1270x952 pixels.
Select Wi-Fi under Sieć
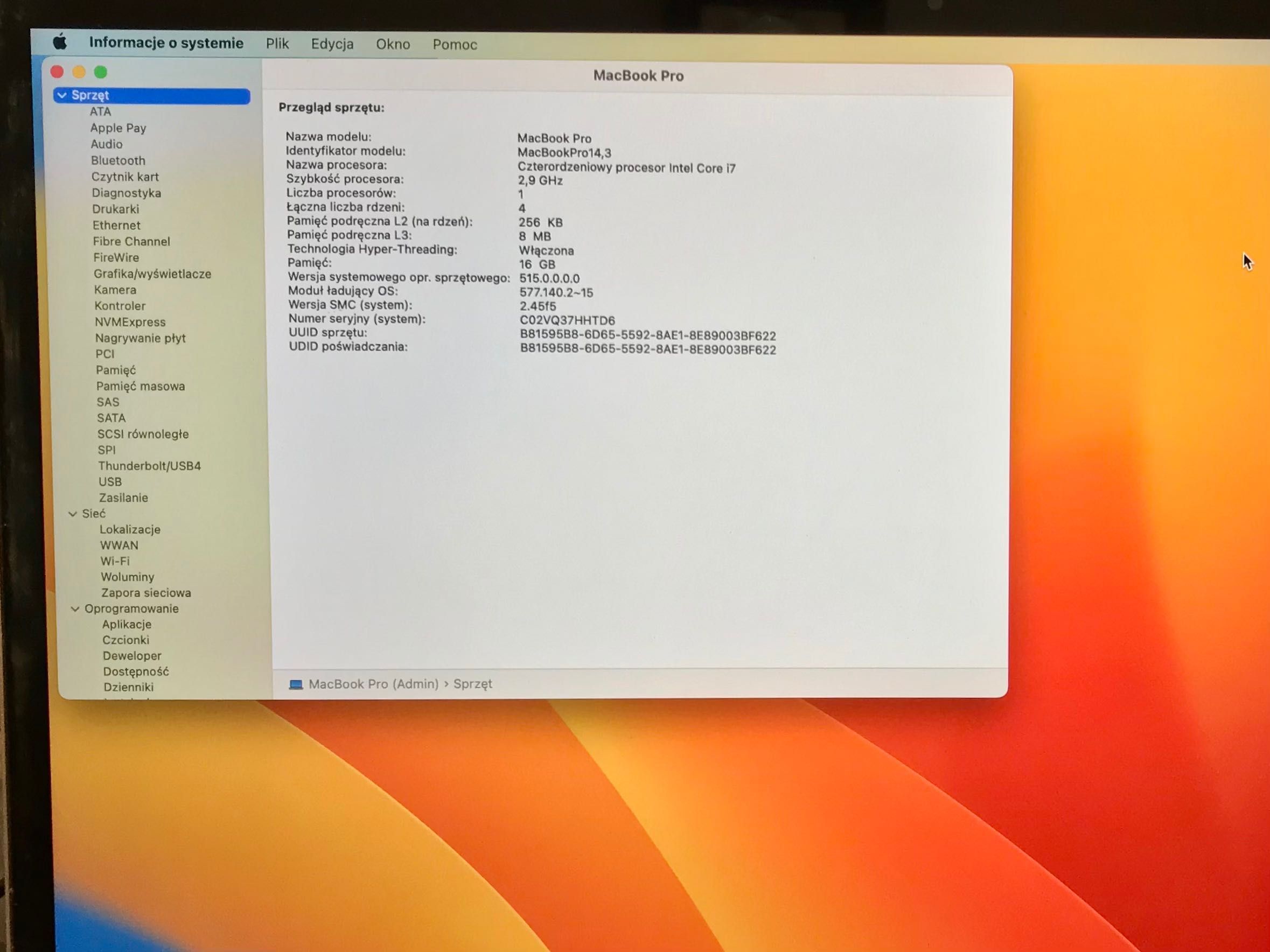pos(115,561)
